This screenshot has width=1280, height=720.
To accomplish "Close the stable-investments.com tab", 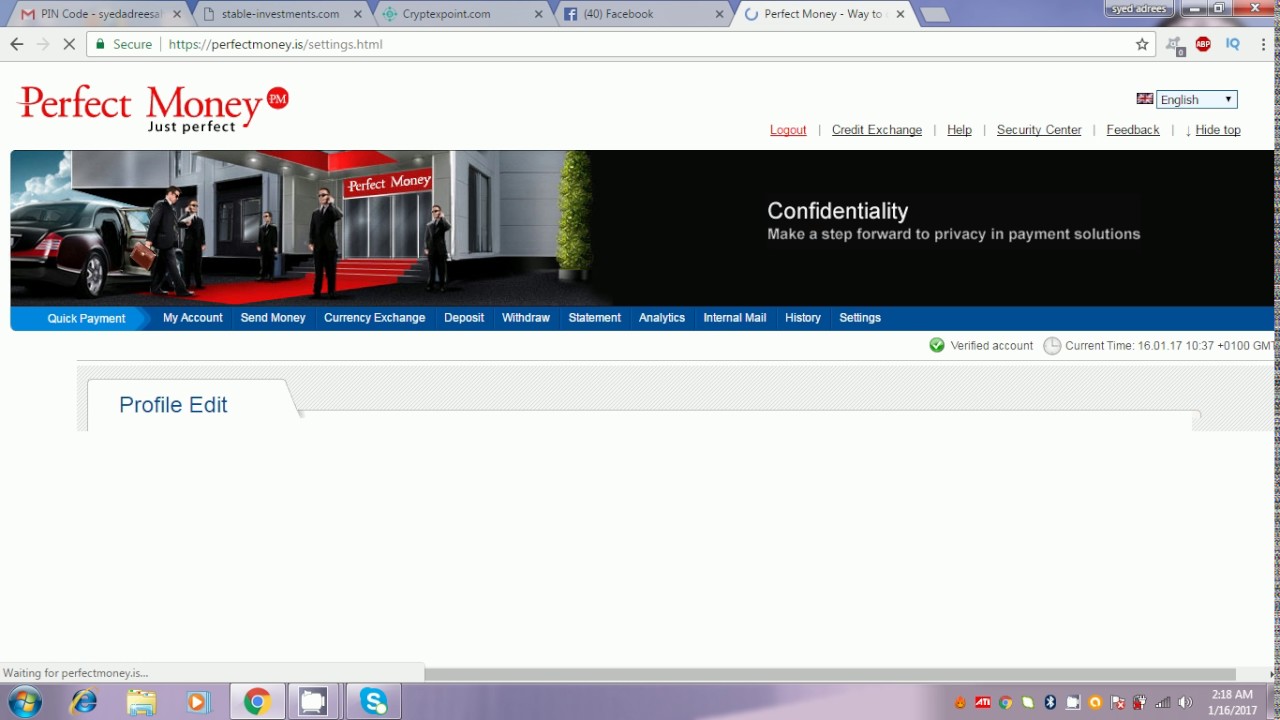I will coord(357,14).
